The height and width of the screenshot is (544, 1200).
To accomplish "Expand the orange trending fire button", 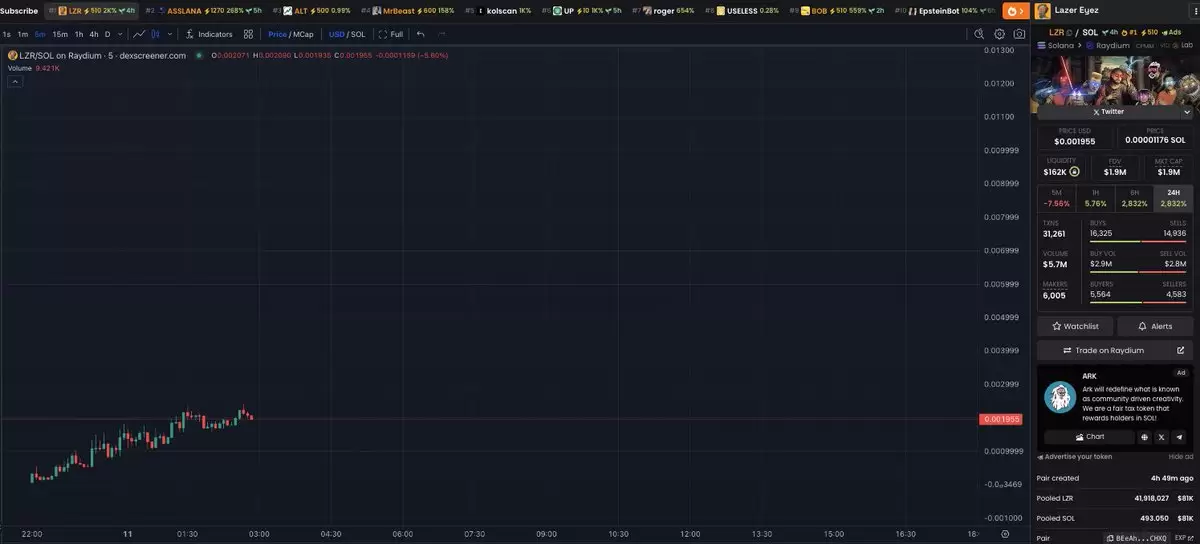I will point(1015,11).
